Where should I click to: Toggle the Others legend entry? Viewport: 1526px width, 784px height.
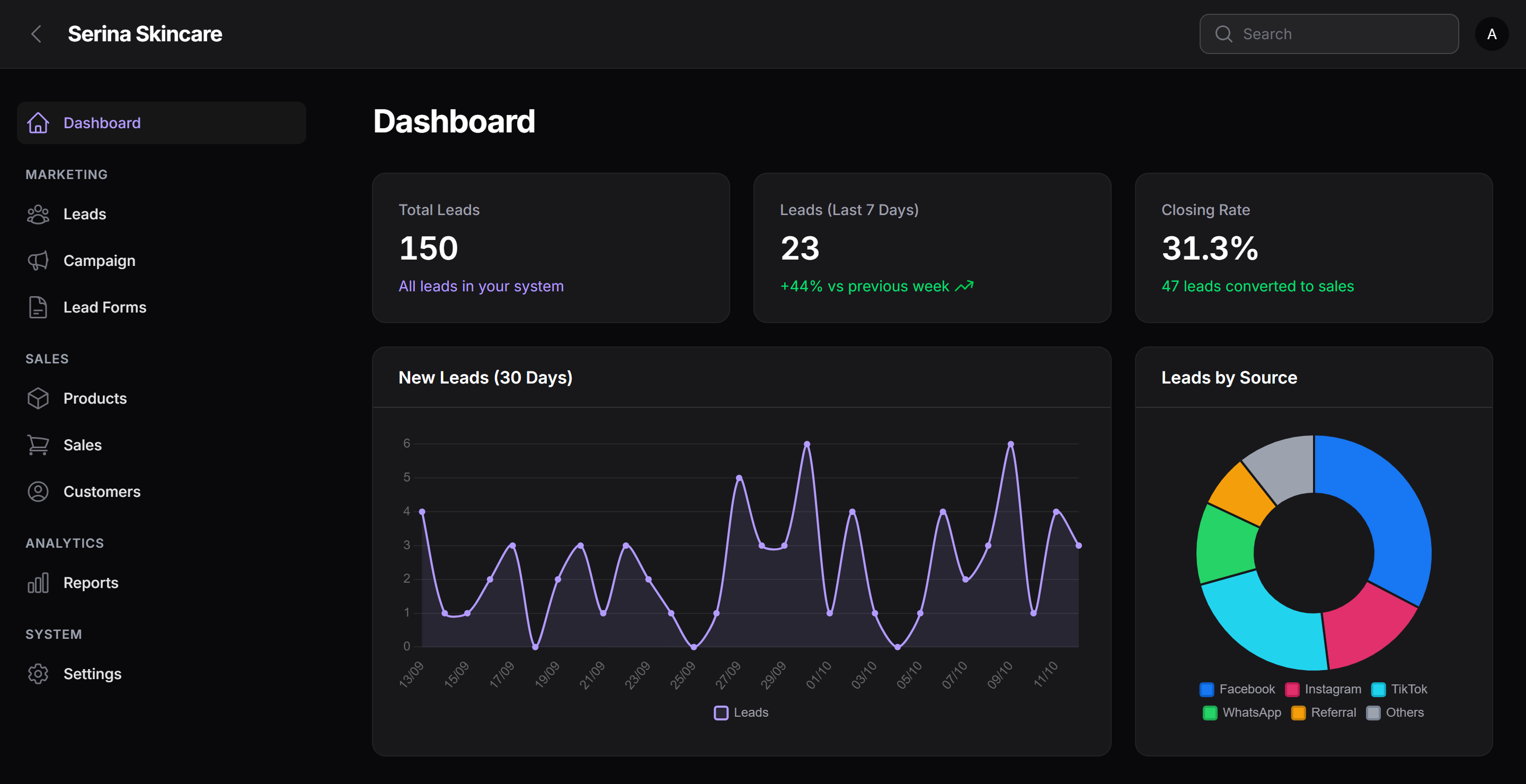(1395, 712)
